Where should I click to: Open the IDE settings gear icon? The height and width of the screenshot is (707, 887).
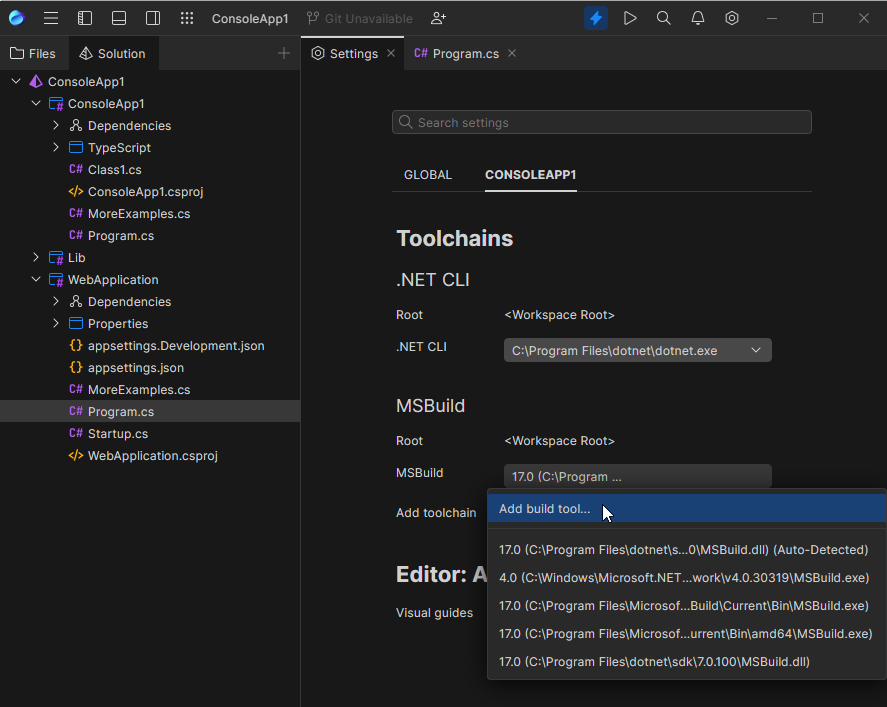[731, 17]
